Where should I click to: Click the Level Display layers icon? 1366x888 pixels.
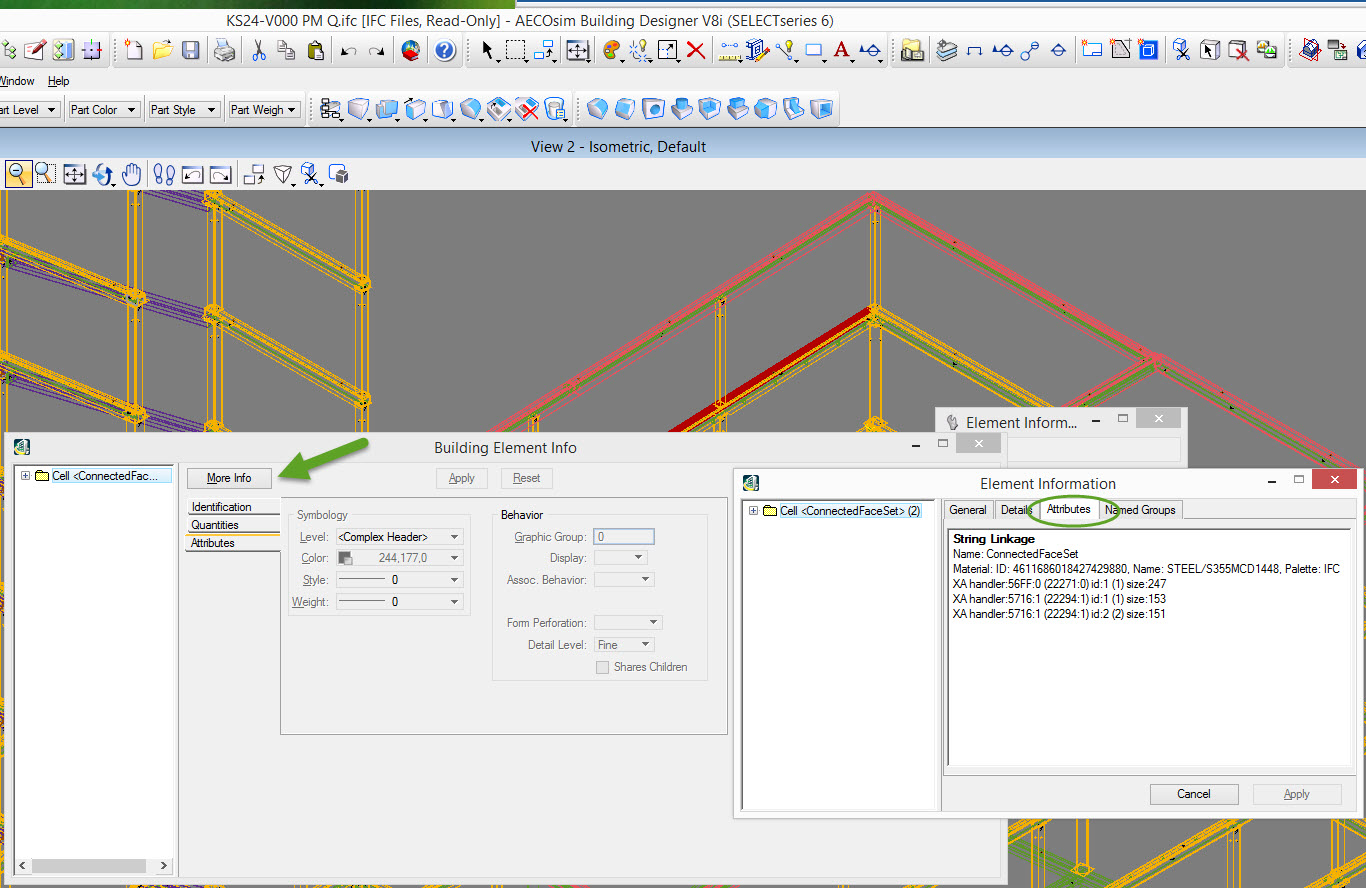[947, 50]
